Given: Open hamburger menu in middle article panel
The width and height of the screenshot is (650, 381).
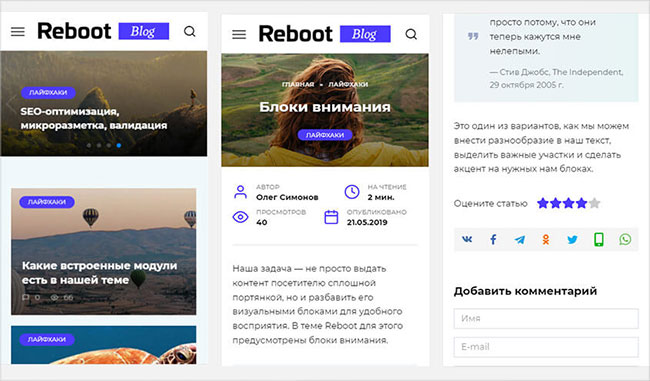Looking at the screenshot, I should pos(239,34).
